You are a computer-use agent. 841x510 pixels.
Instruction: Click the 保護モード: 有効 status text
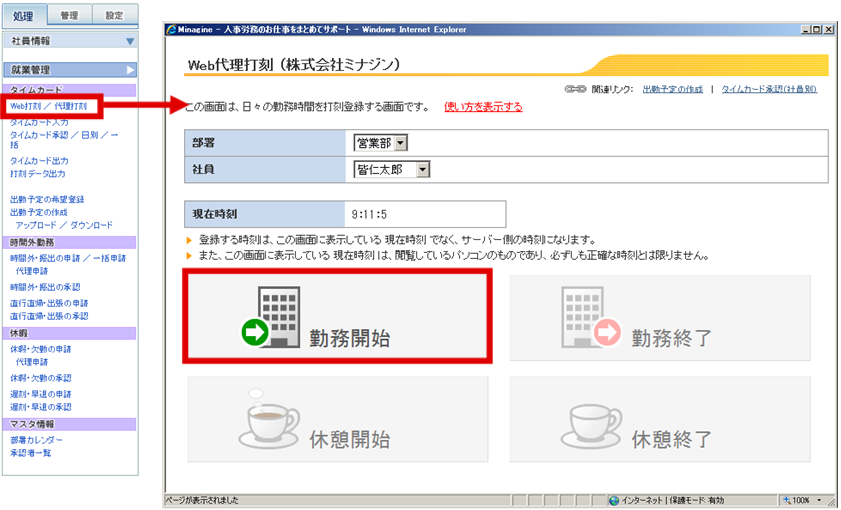click(x=695, y=500)
